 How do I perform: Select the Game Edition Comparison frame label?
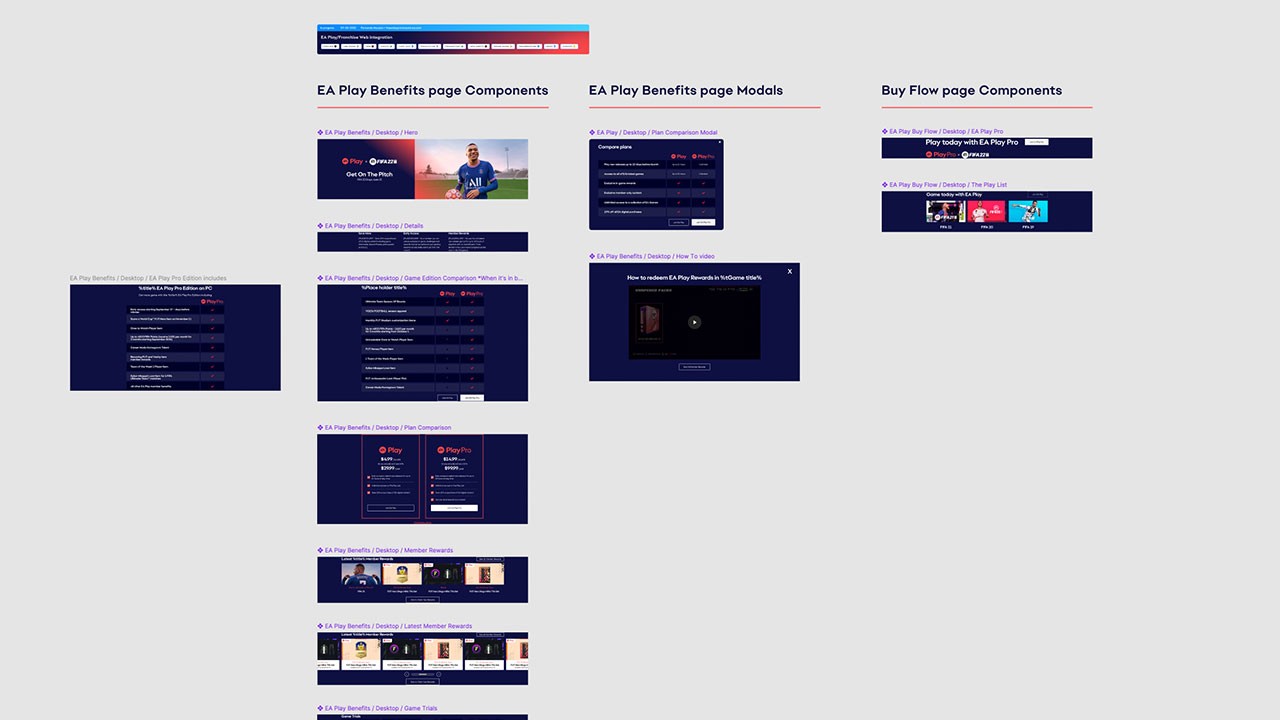420,278
